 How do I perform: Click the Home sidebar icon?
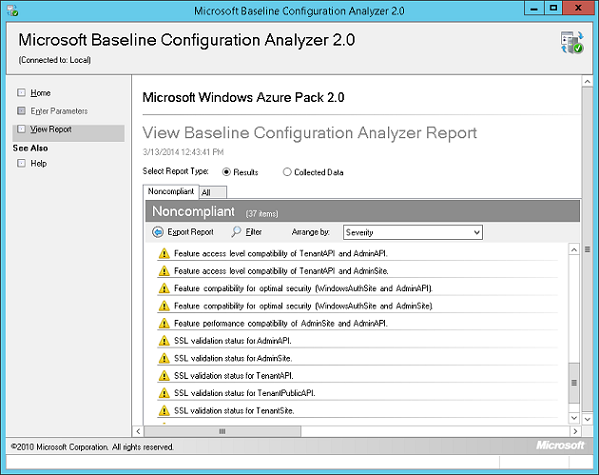(21, 93)
